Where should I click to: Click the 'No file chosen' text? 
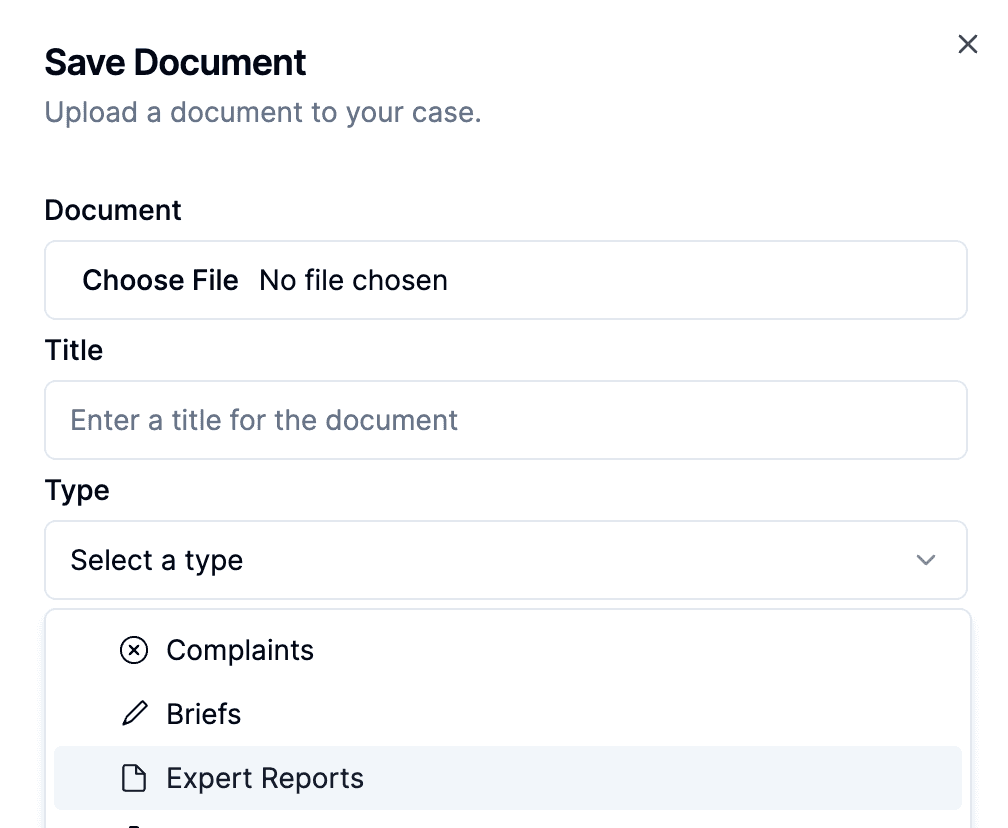point(353,280)
